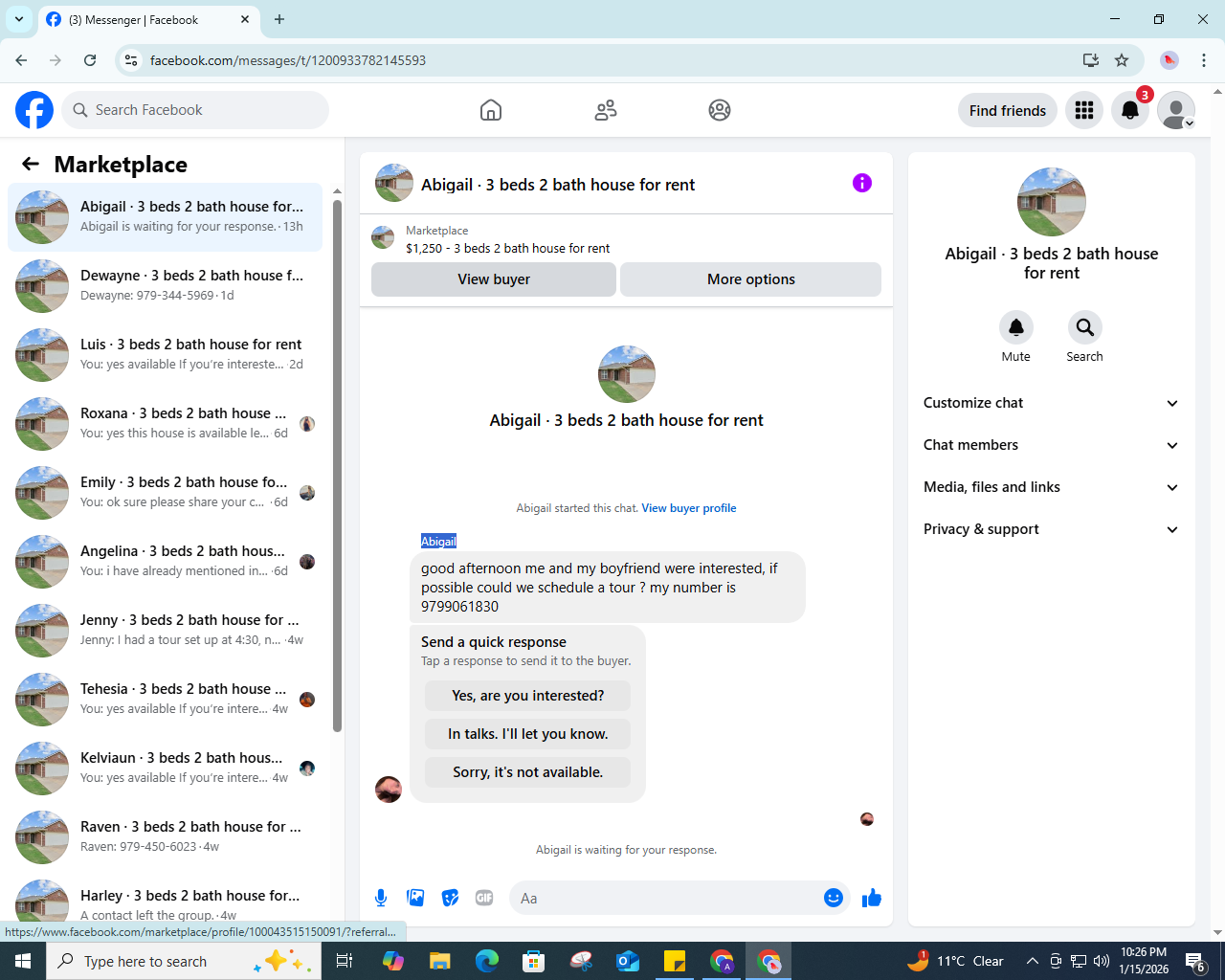Open the Windows notification center
The image size is (1225, 980).
pos(1195,961)
